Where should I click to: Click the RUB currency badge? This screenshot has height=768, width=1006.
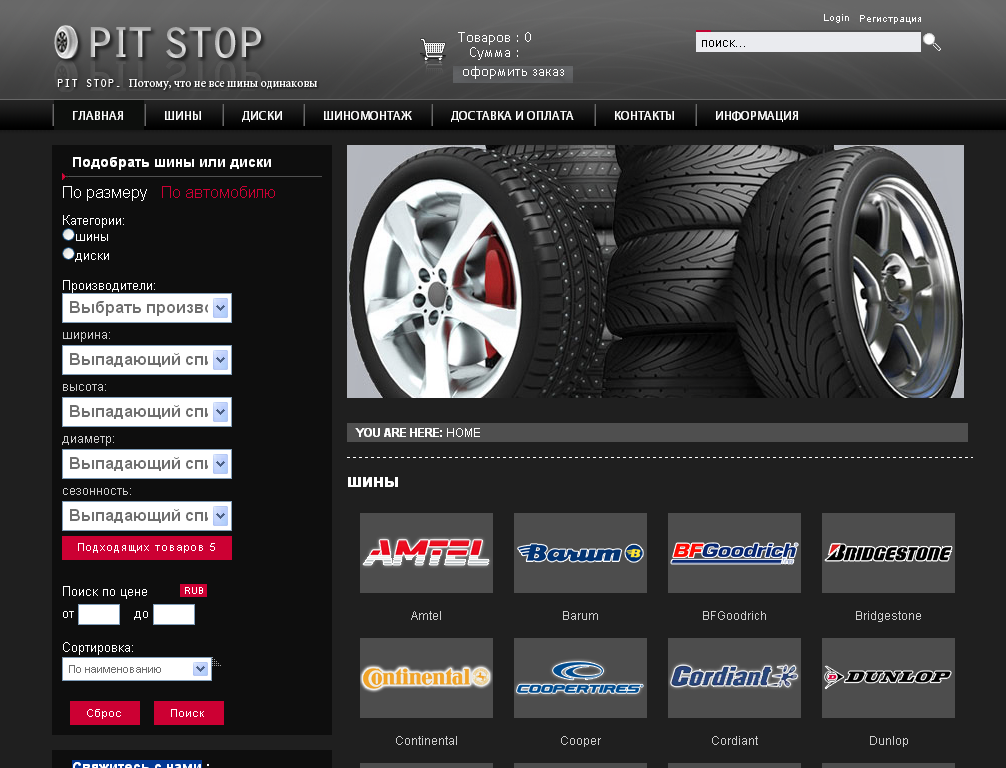194,591
